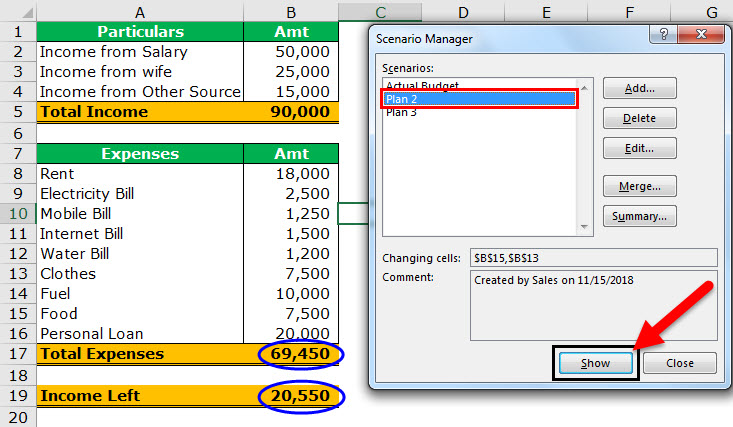Click the 20,550 income left cell
Viewport: 733px width, 427px height.
(291, 396)
